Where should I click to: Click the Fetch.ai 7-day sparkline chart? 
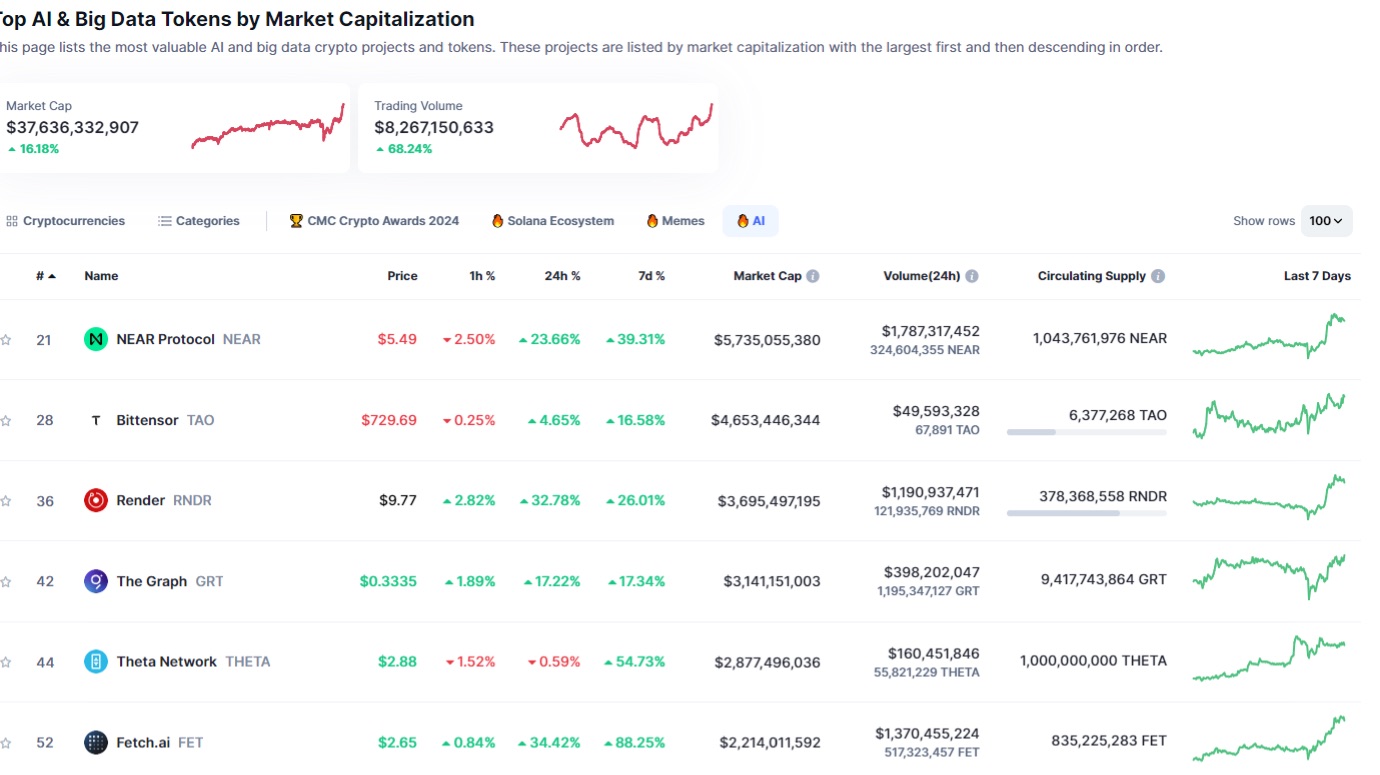pos(1269,740)
